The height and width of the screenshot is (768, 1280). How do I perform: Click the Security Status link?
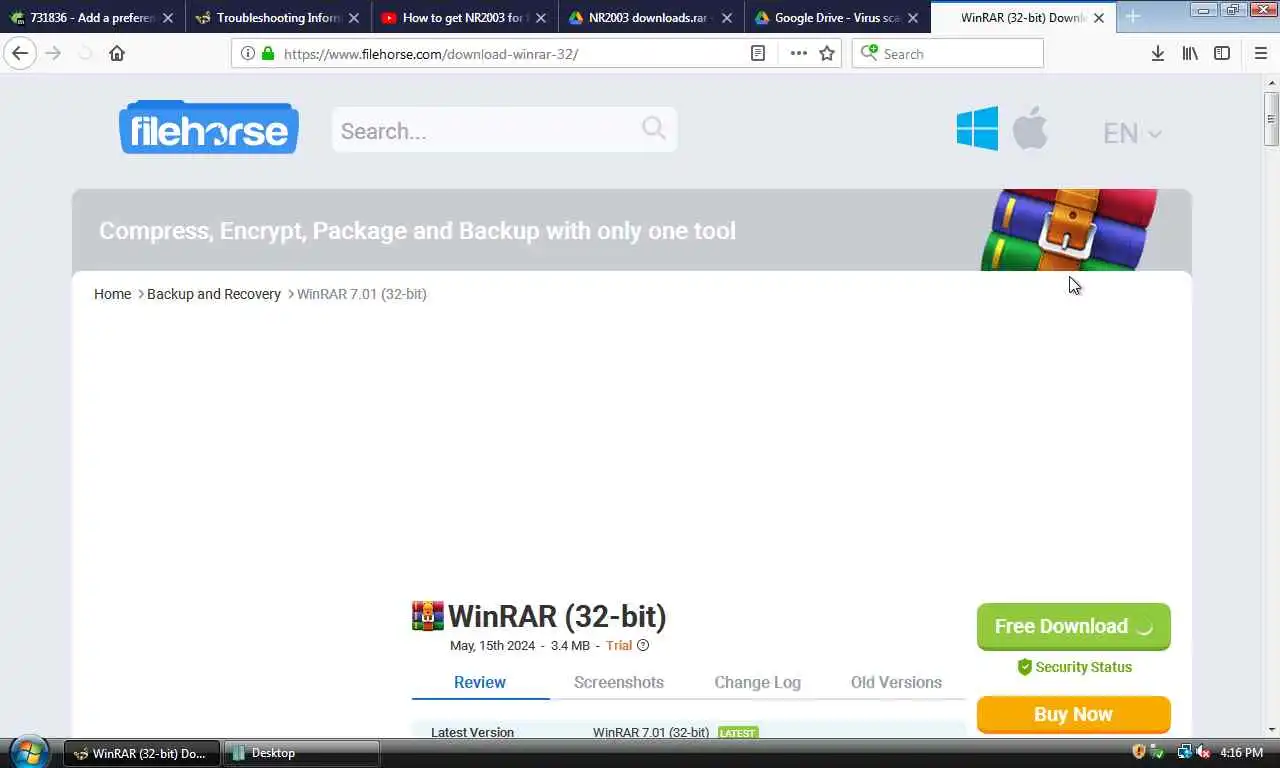(1074, 667)
